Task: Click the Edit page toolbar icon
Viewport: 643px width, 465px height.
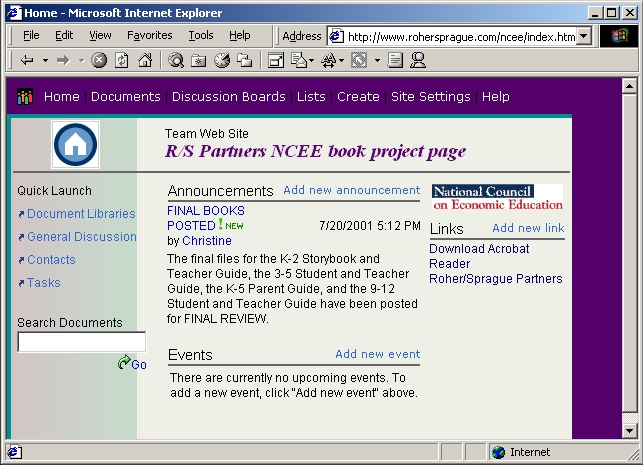Action: tap(359, 60)
